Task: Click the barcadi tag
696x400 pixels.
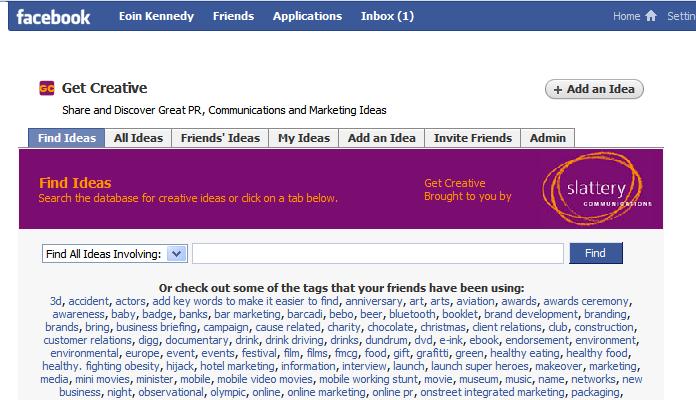Action: [304, 314]
